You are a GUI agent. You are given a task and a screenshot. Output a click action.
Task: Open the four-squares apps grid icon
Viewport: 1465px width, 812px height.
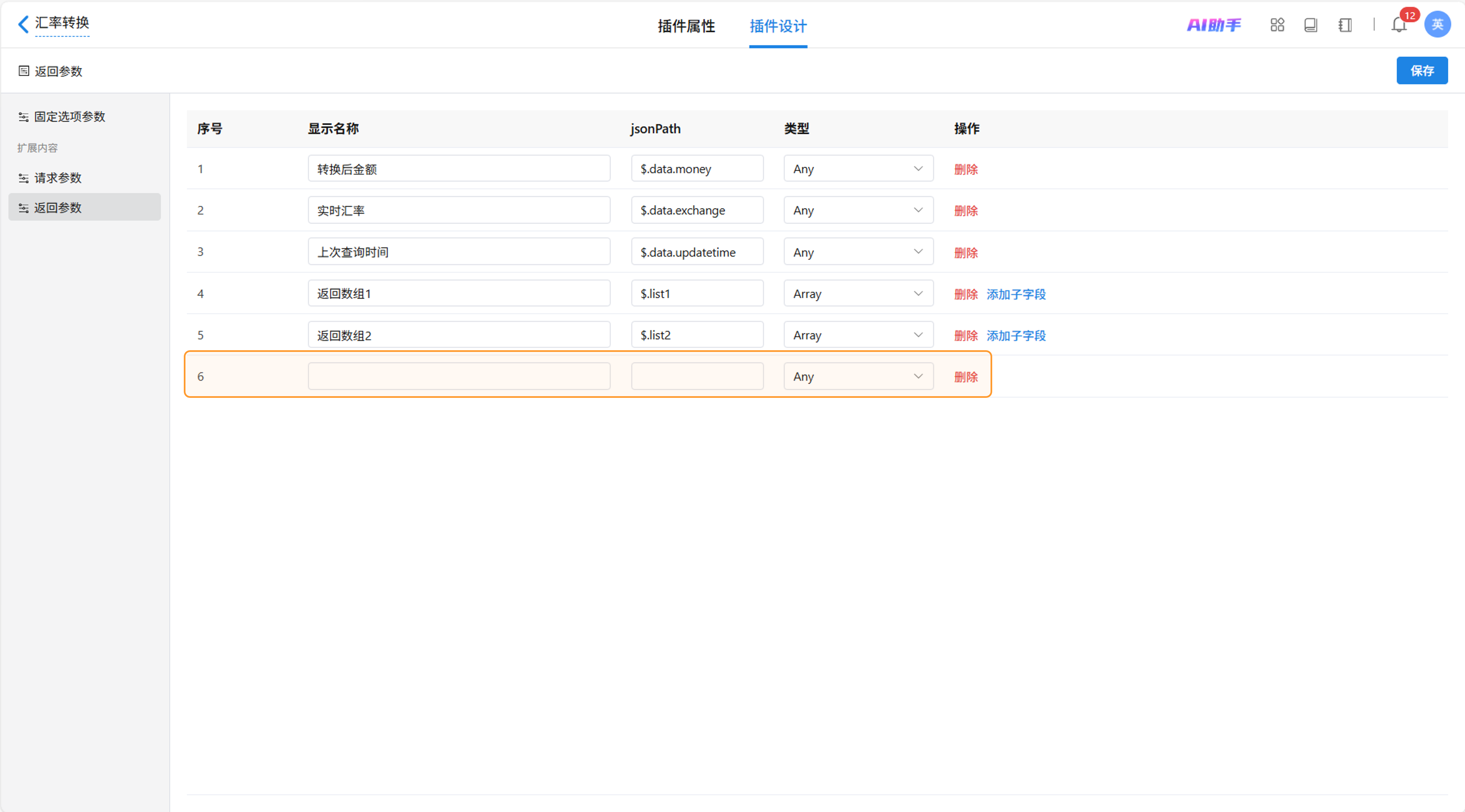point(1277,25)
